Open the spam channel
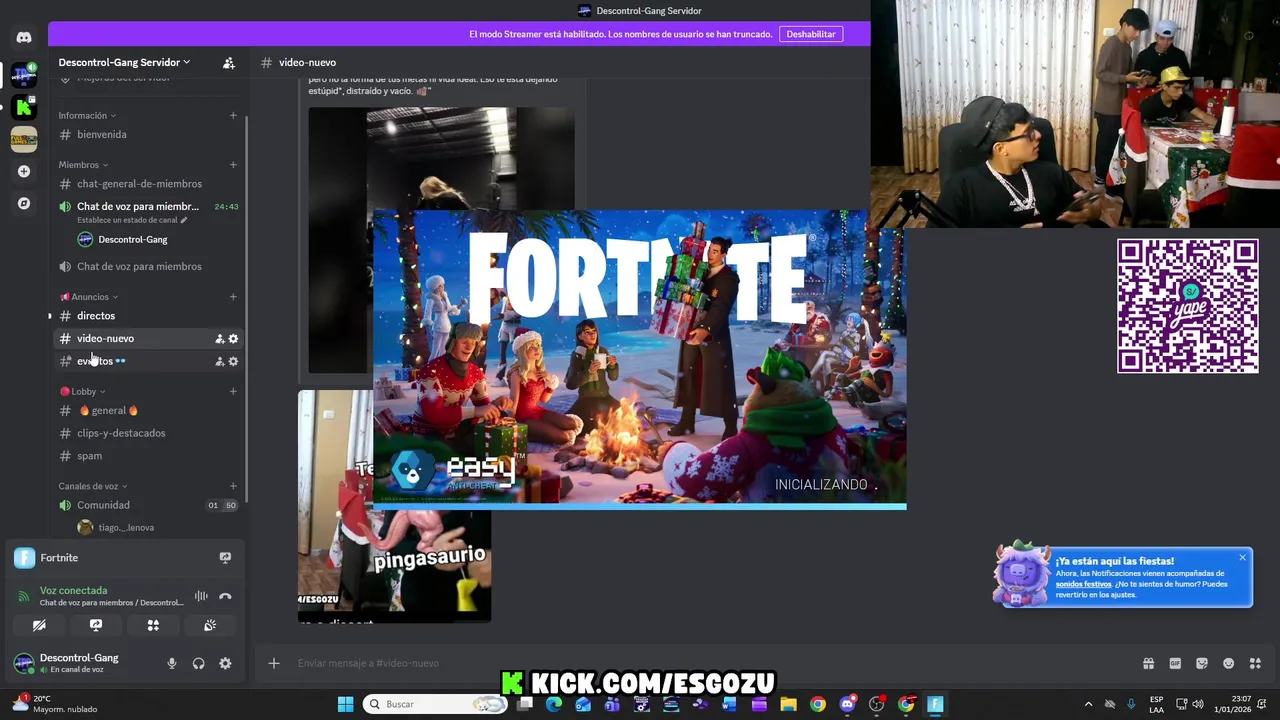The height and width of the screenshot is (720, 1280). [147, 456]
